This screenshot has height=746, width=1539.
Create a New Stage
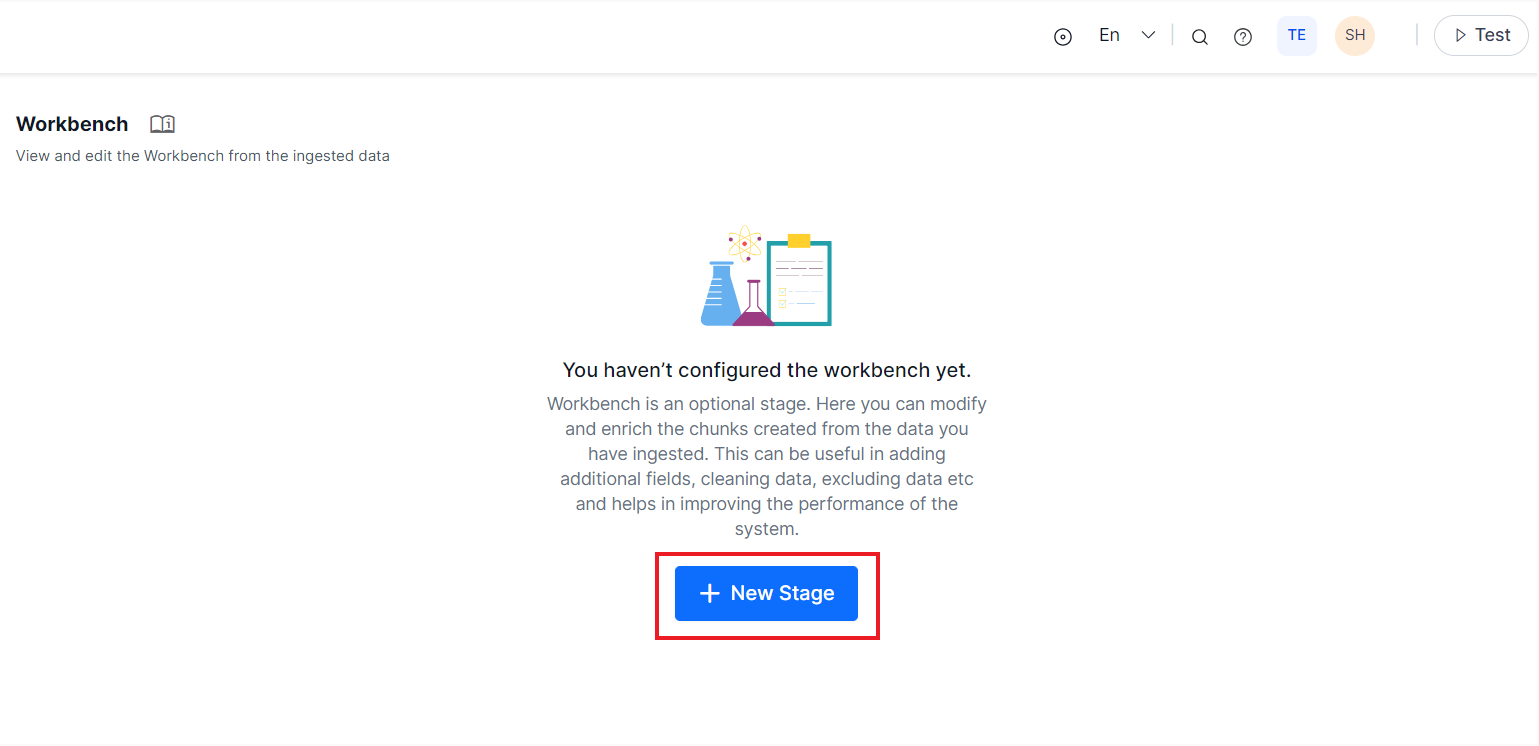(x=766, y=593)
